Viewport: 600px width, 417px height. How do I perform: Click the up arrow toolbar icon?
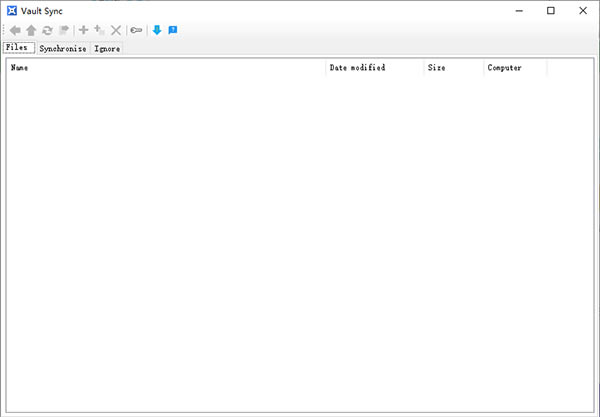point(31,30)
